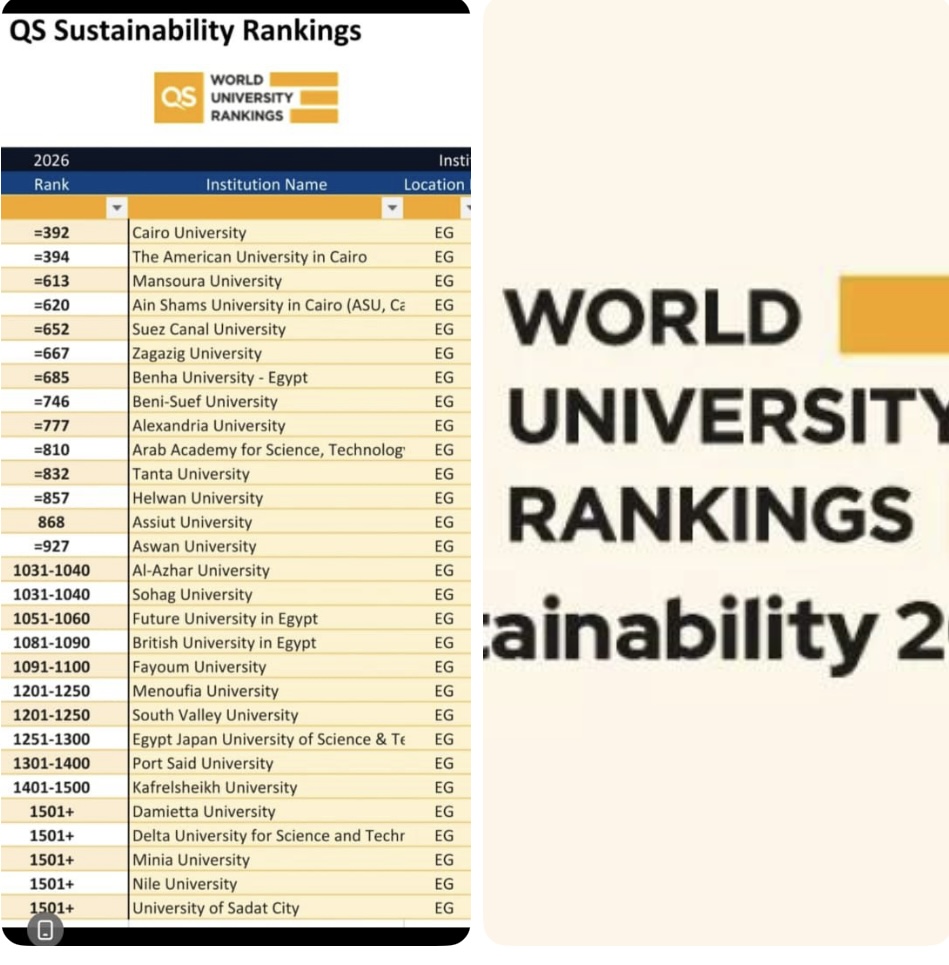Screen dimensions: 949x965
Task: Click the QS Sustainability Rankings title
Action: point(185,31)
